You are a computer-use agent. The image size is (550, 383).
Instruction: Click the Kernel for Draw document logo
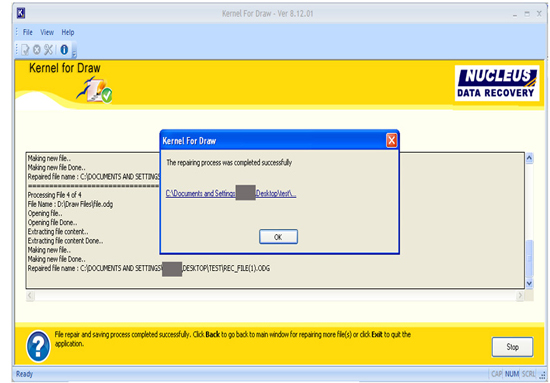click(x=95, y=90)
